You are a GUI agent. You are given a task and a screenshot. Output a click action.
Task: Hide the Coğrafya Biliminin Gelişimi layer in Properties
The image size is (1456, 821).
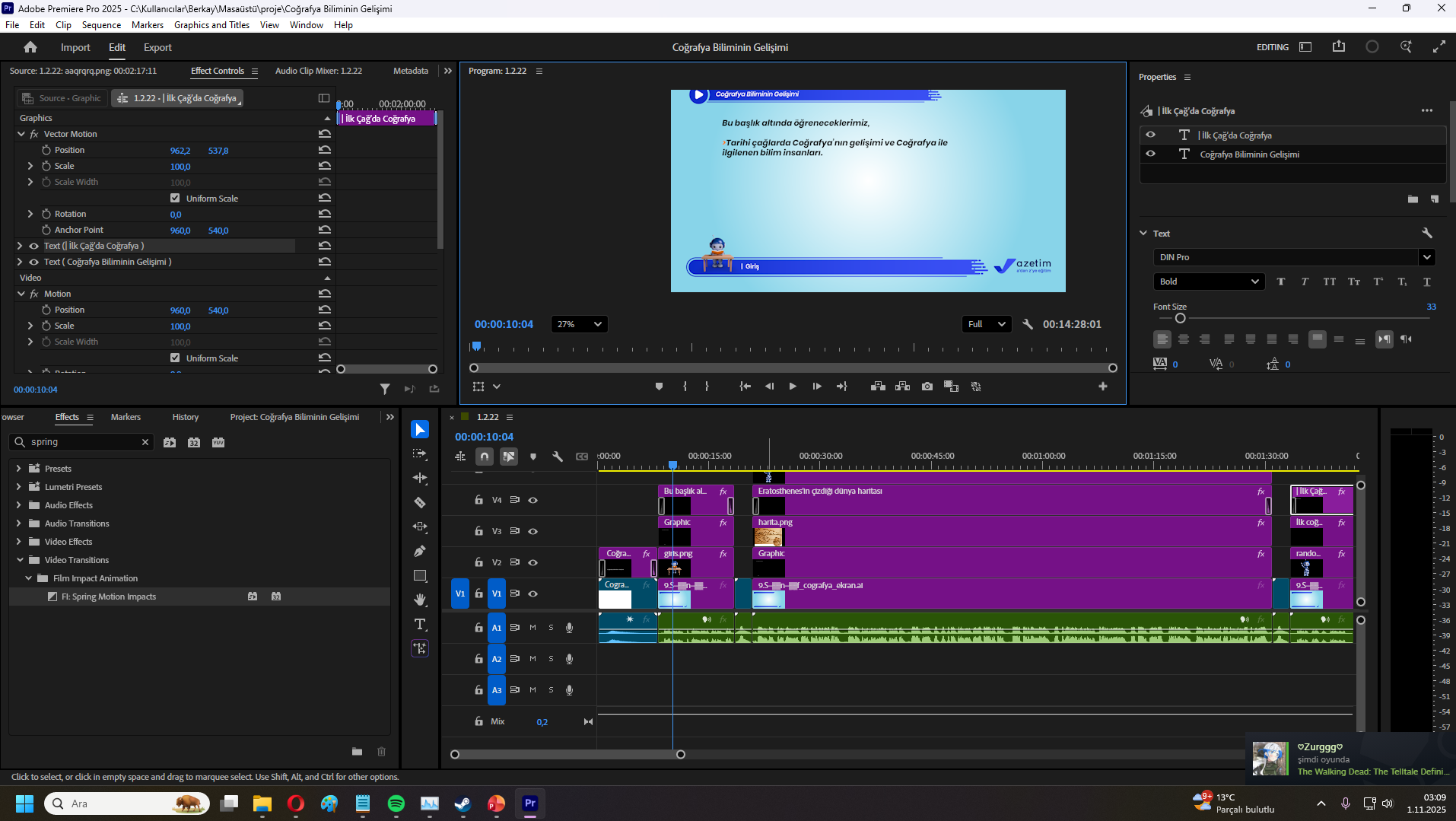[1150, 154]
